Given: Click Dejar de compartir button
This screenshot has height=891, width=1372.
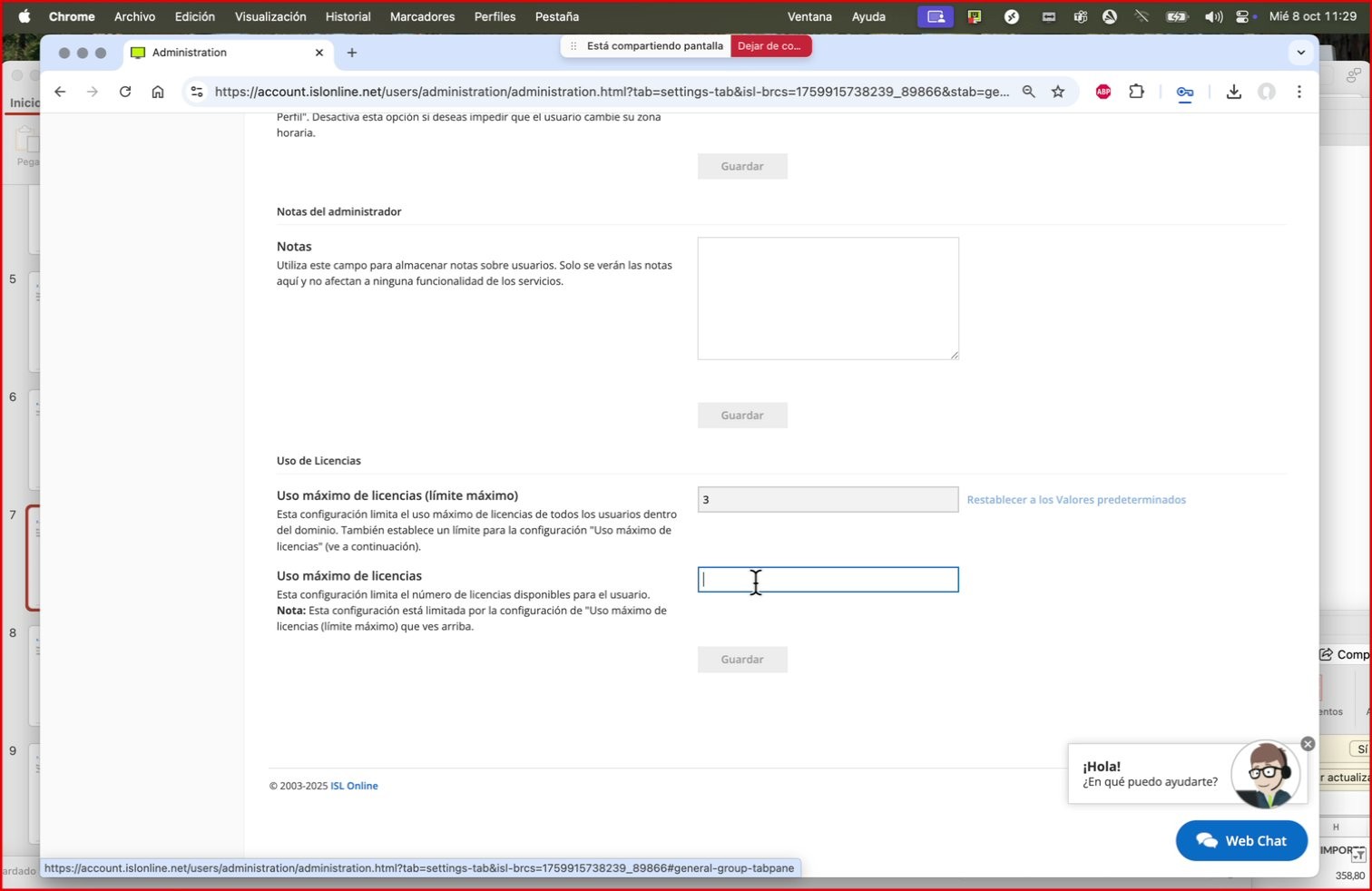Looking at the screenshot, I should click(769, 46).
